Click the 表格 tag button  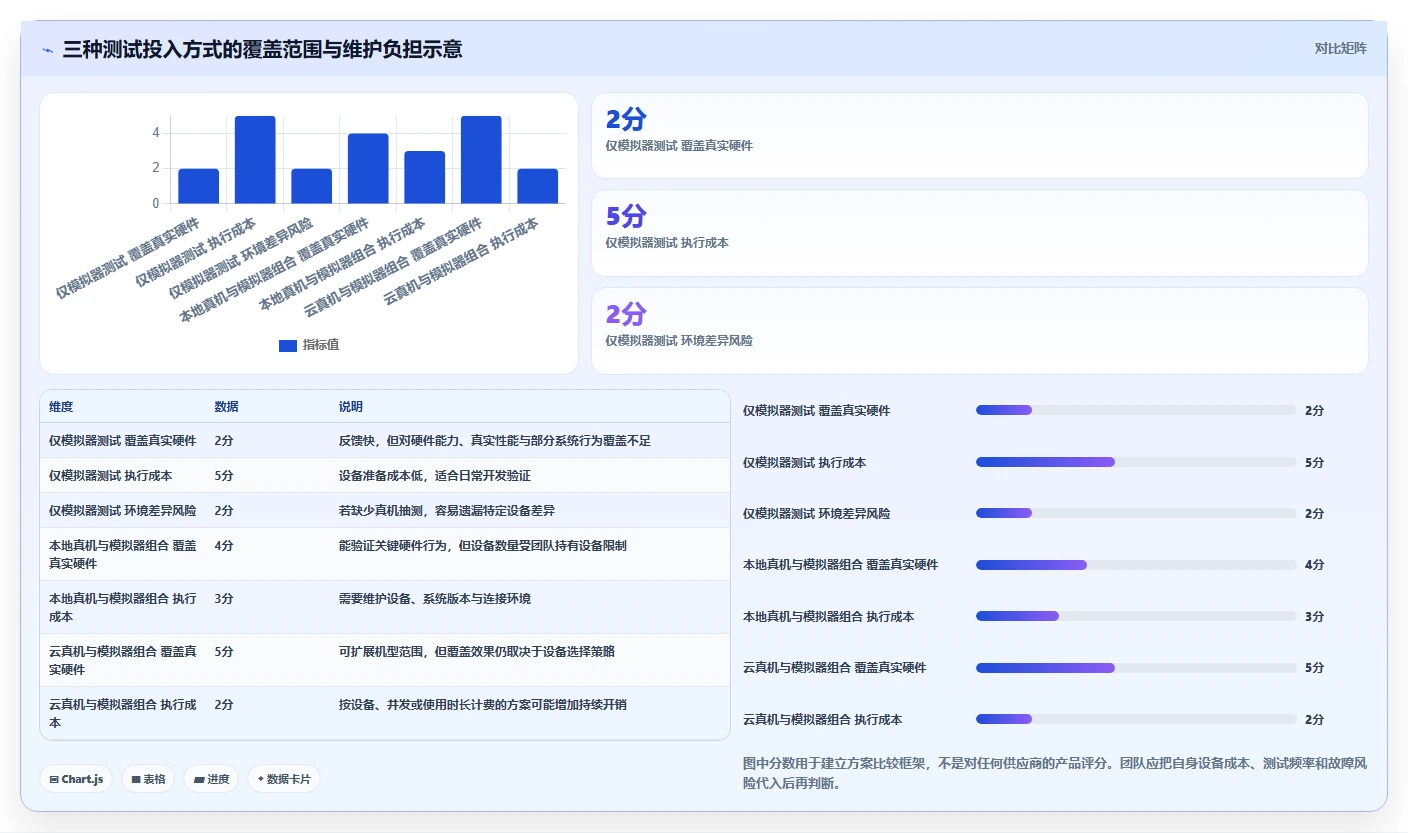coord(148,779)
